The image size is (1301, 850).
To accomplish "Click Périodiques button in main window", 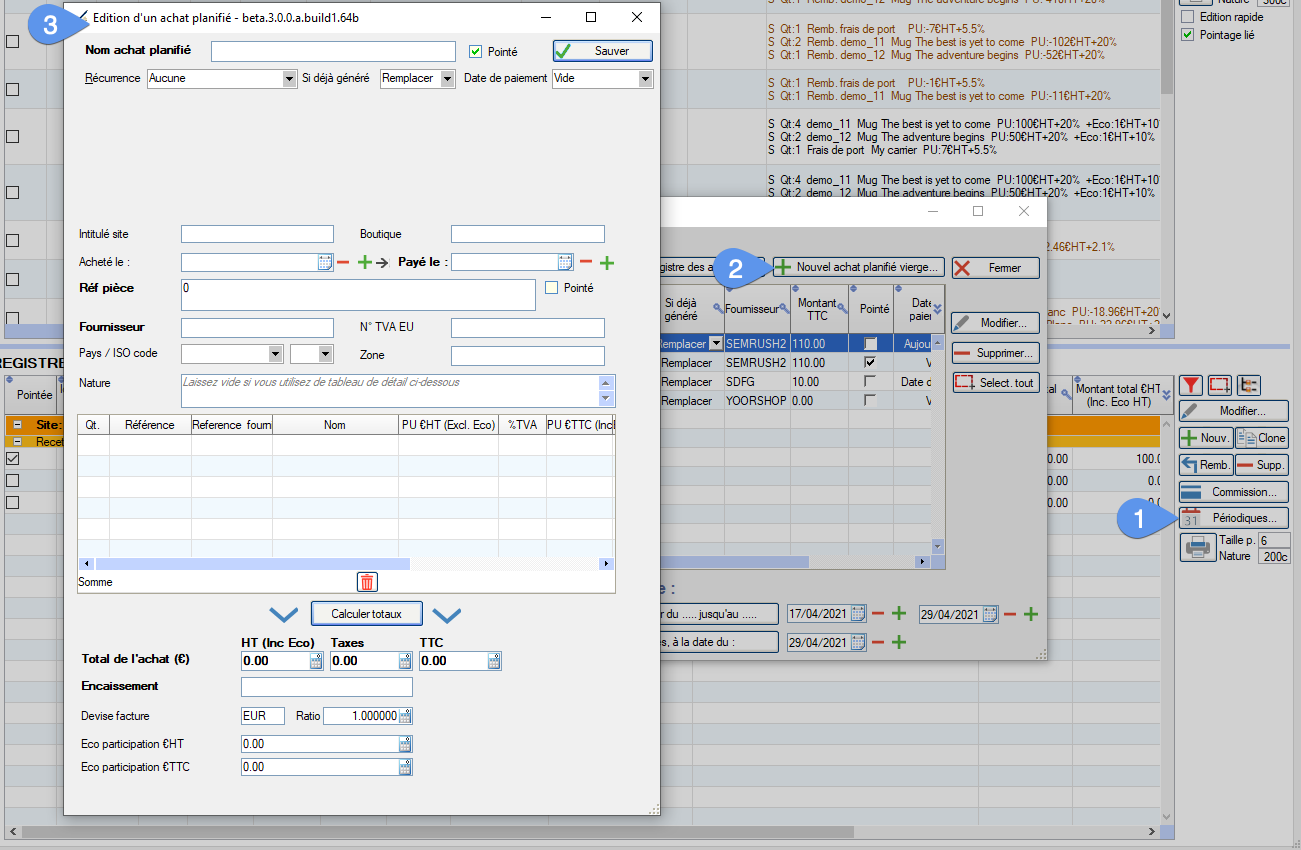I will [1234, 518].
